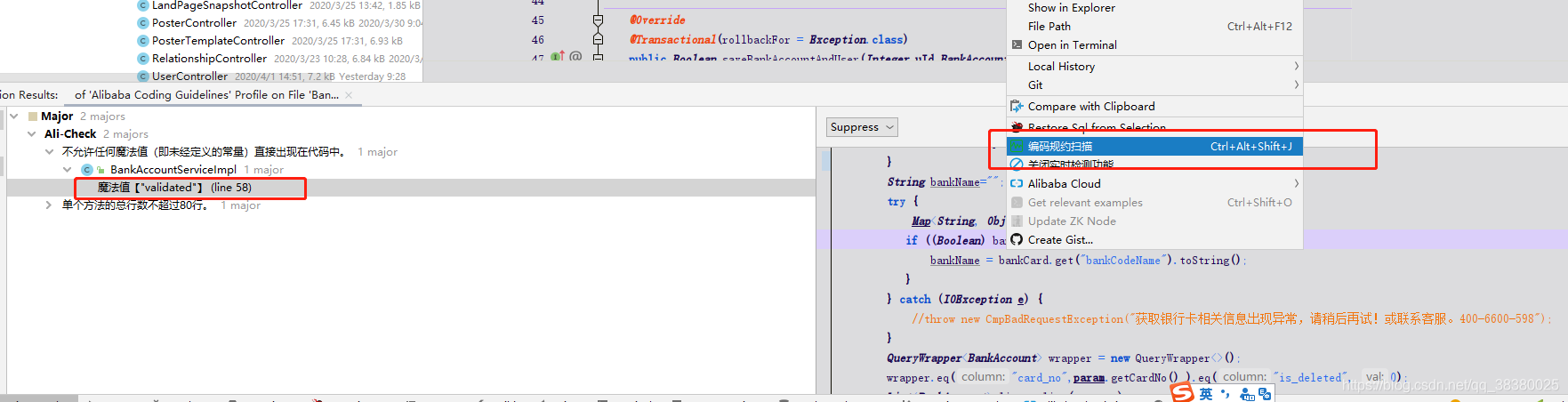Click the "is_deleted" string literal
This screenshot has height=402, width=1568.
pyautogui.click(x=1310, y=377)
